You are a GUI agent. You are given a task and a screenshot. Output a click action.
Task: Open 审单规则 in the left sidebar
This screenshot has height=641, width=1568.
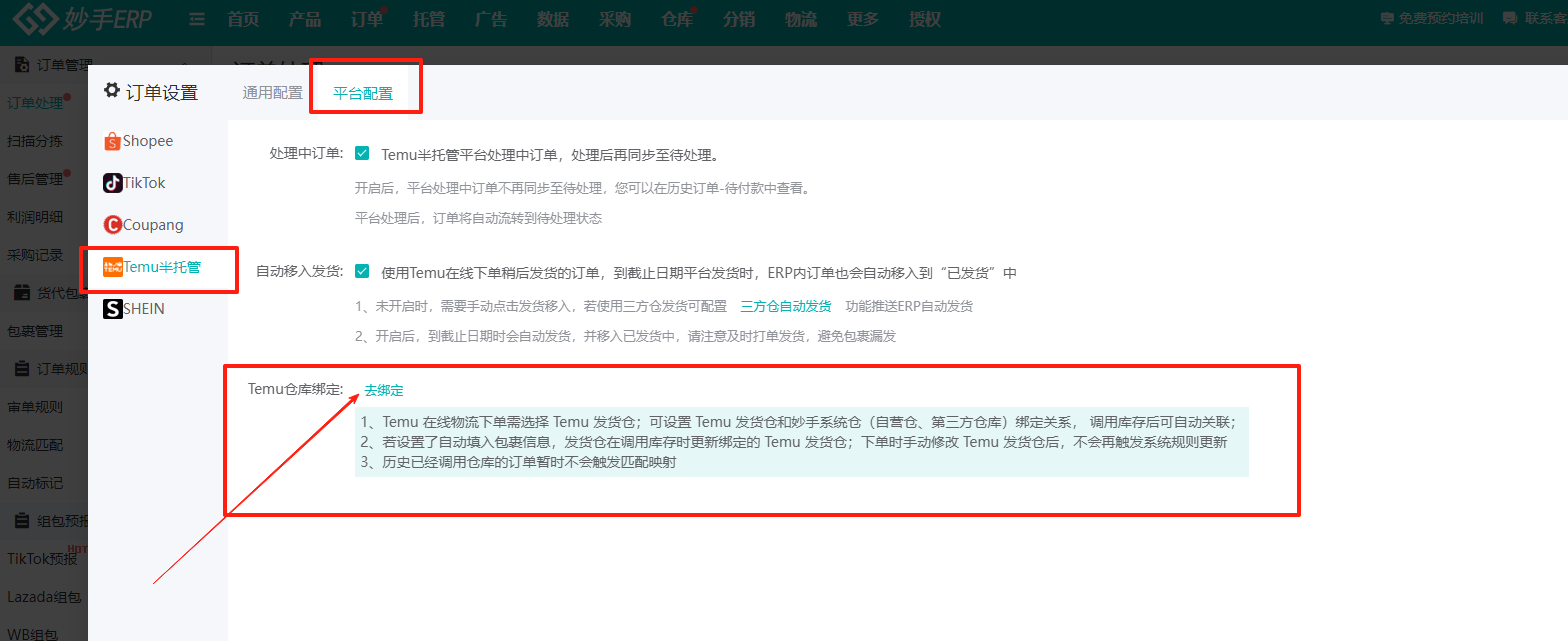35,407
